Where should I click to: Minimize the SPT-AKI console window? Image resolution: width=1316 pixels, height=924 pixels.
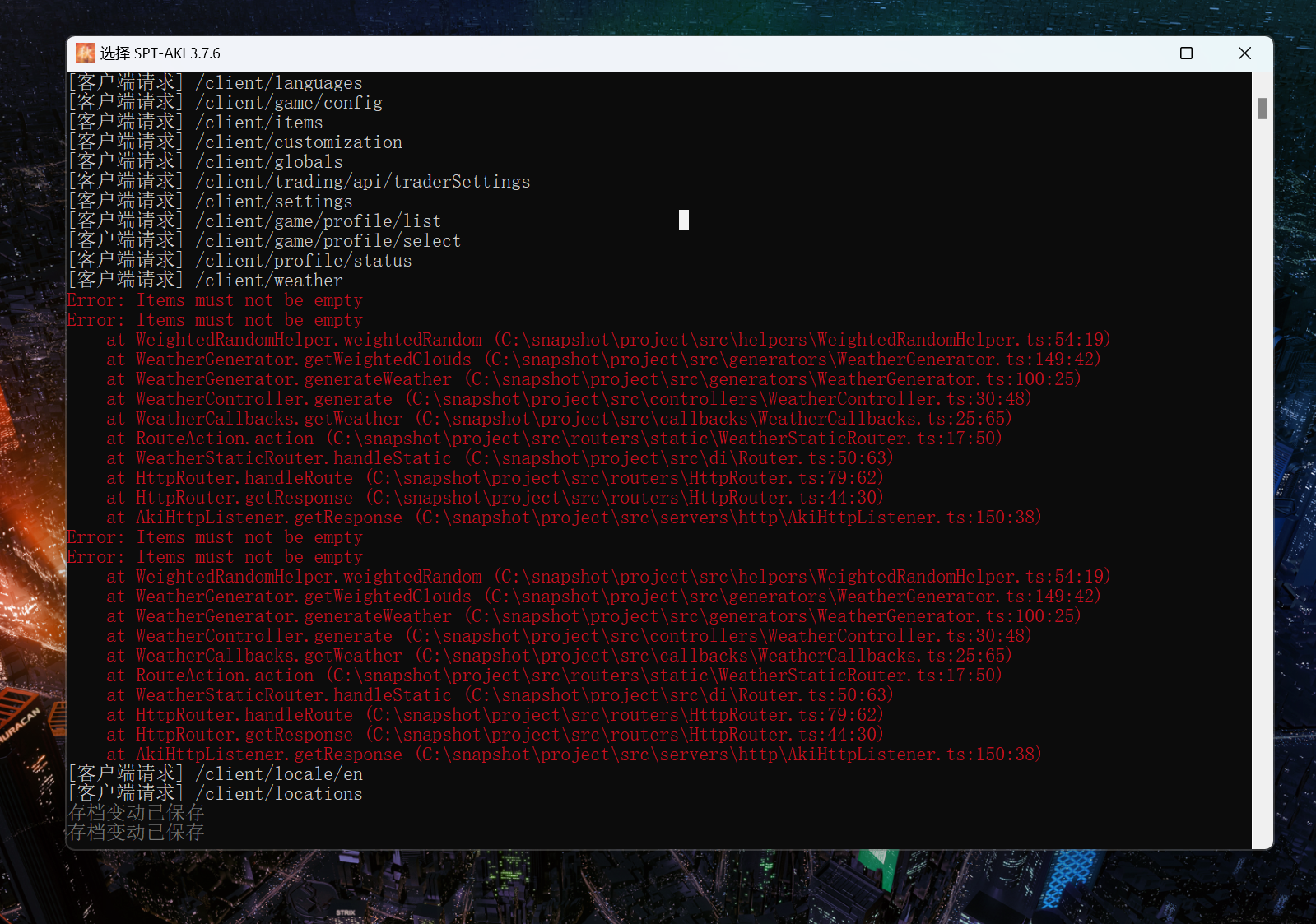coord(1129,53)
